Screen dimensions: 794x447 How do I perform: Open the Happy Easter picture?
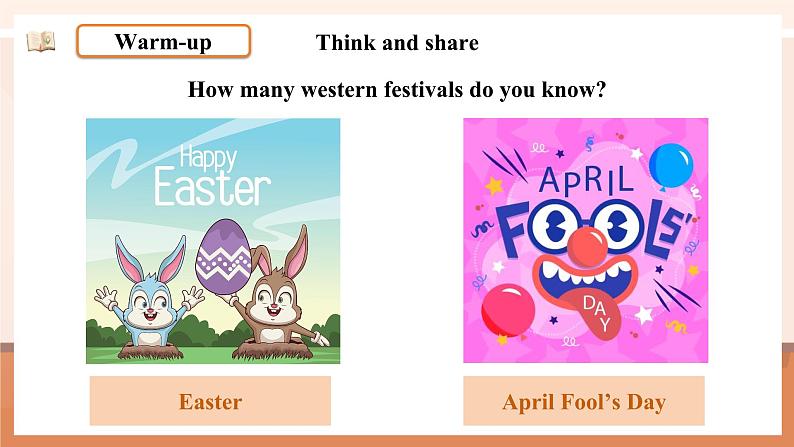click(x=213, y=240)
